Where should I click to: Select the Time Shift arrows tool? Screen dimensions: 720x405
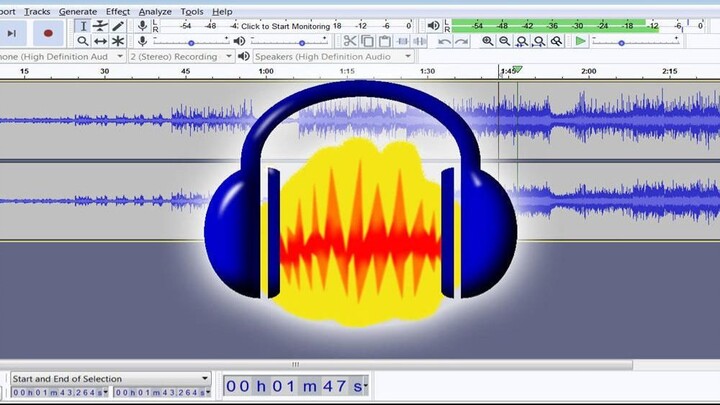pos(100,41)
